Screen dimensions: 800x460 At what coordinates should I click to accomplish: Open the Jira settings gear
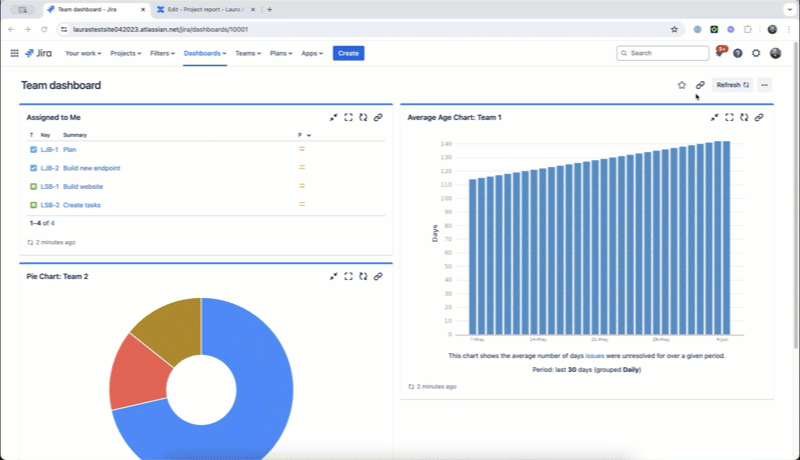pyautogui.click(x=756, y=53)
